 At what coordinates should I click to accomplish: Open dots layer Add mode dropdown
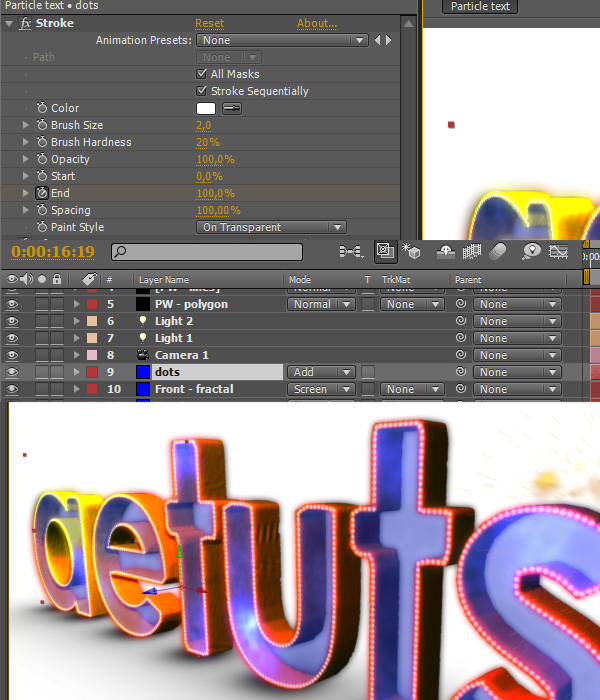tap(321, 372)
